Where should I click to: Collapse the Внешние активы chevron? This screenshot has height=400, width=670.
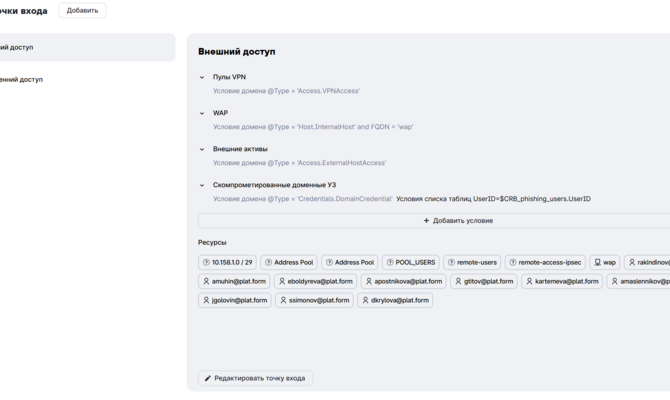[x=202, y=149]
